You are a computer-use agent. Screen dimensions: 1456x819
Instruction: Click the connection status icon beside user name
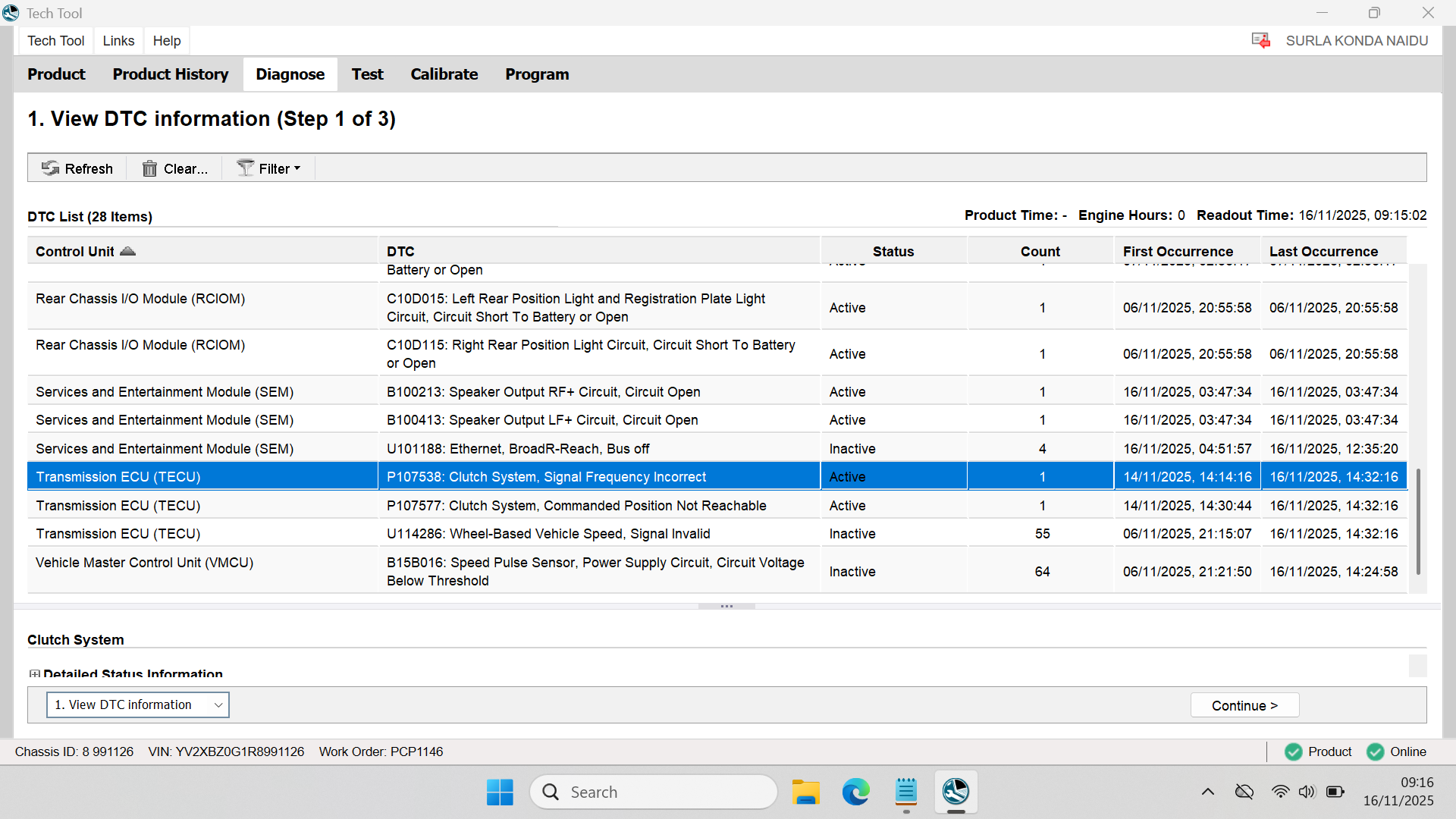pos(1260,40)
